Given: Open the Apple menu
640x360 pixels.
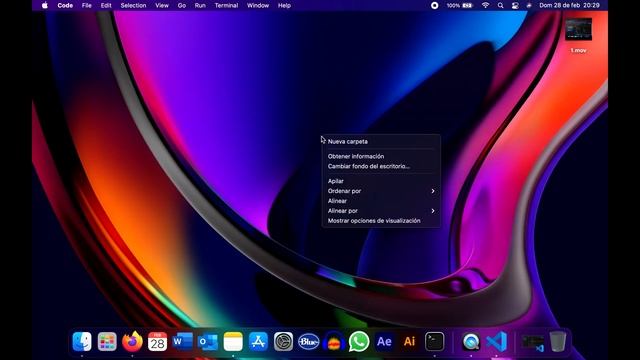Looking at the screenshot, I should pos(44,5).
